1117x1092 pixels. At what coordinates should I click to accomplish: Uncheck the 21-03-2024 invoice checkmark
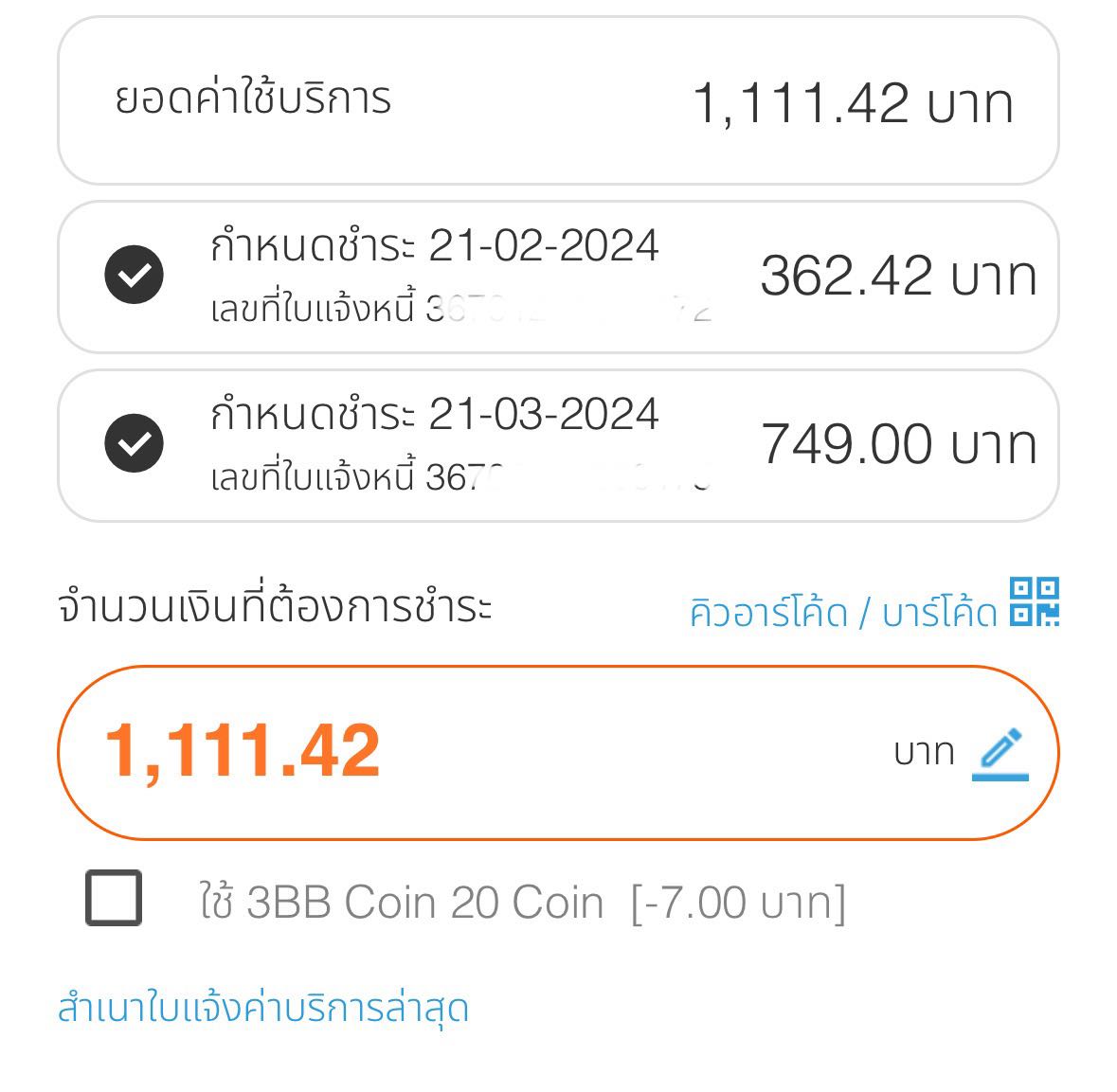coord(134,442)
